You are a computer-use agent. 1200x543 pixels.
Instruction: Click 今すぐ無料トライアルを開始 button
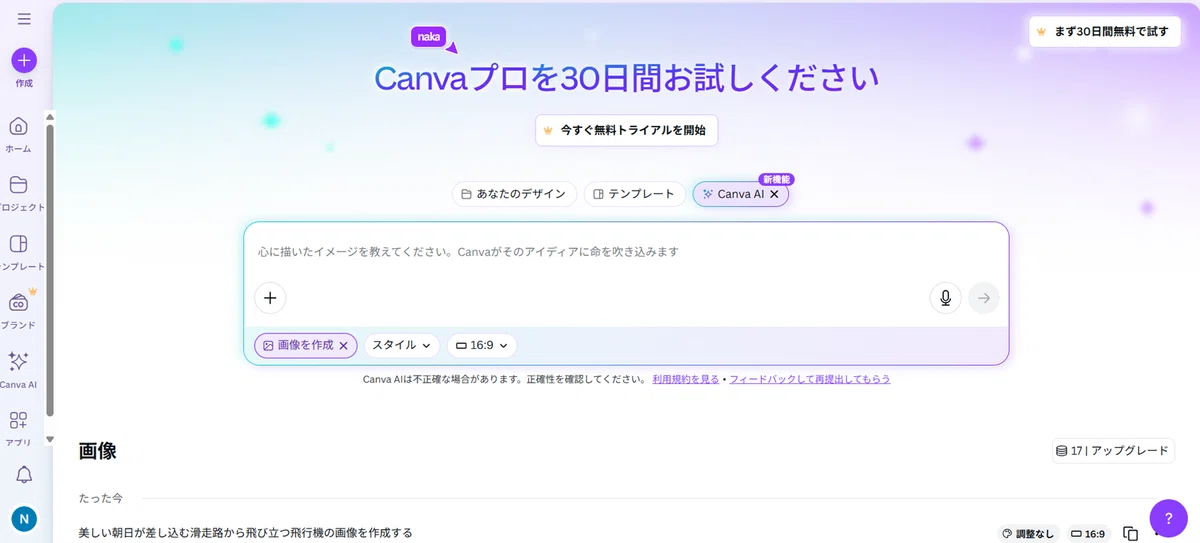pos(627,130)
